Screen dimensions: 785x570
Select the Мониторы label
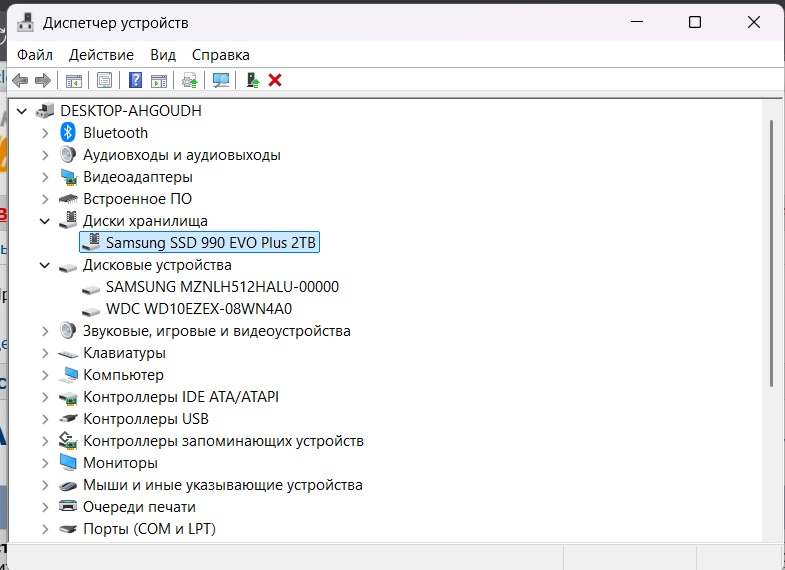coord(120,463)
